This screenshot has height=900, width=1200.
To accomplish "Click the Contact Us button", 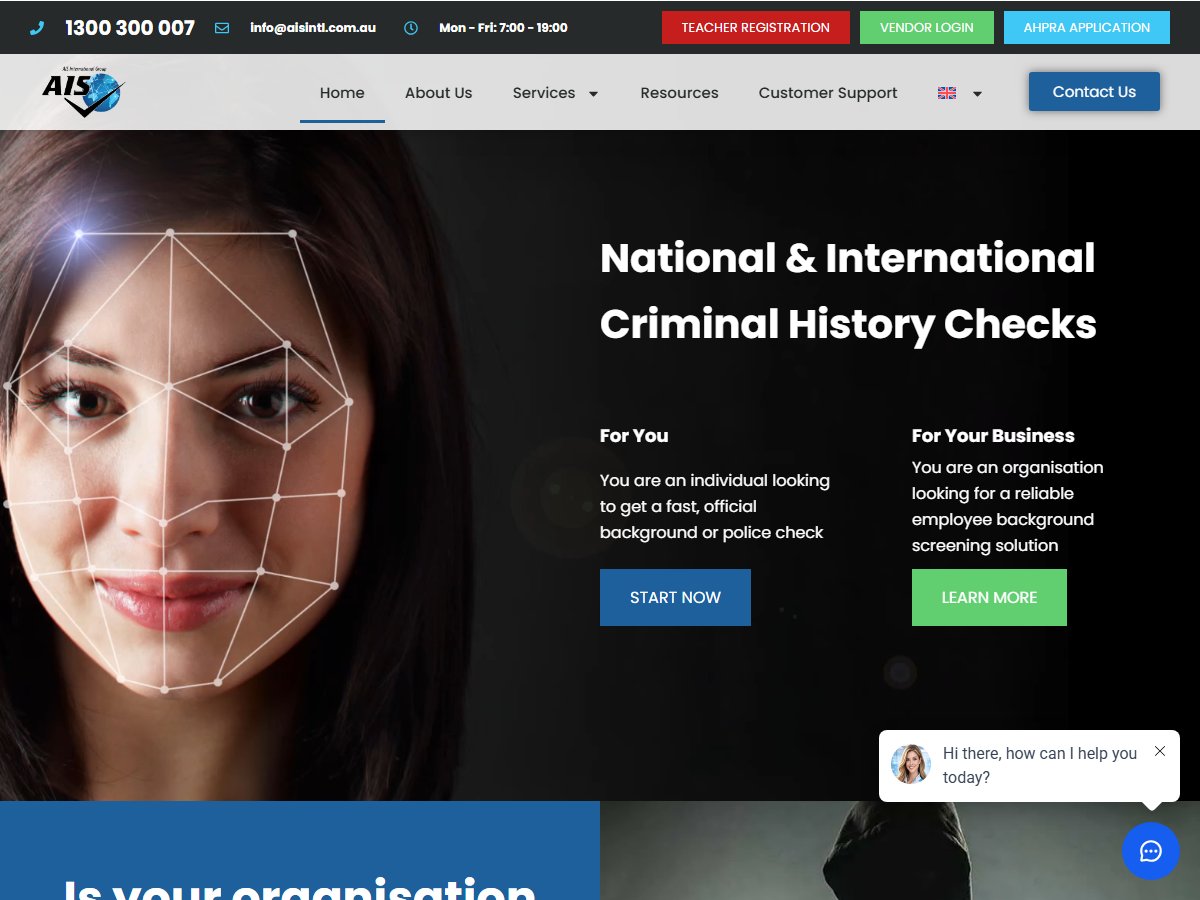I will (x=1094, y=92).
